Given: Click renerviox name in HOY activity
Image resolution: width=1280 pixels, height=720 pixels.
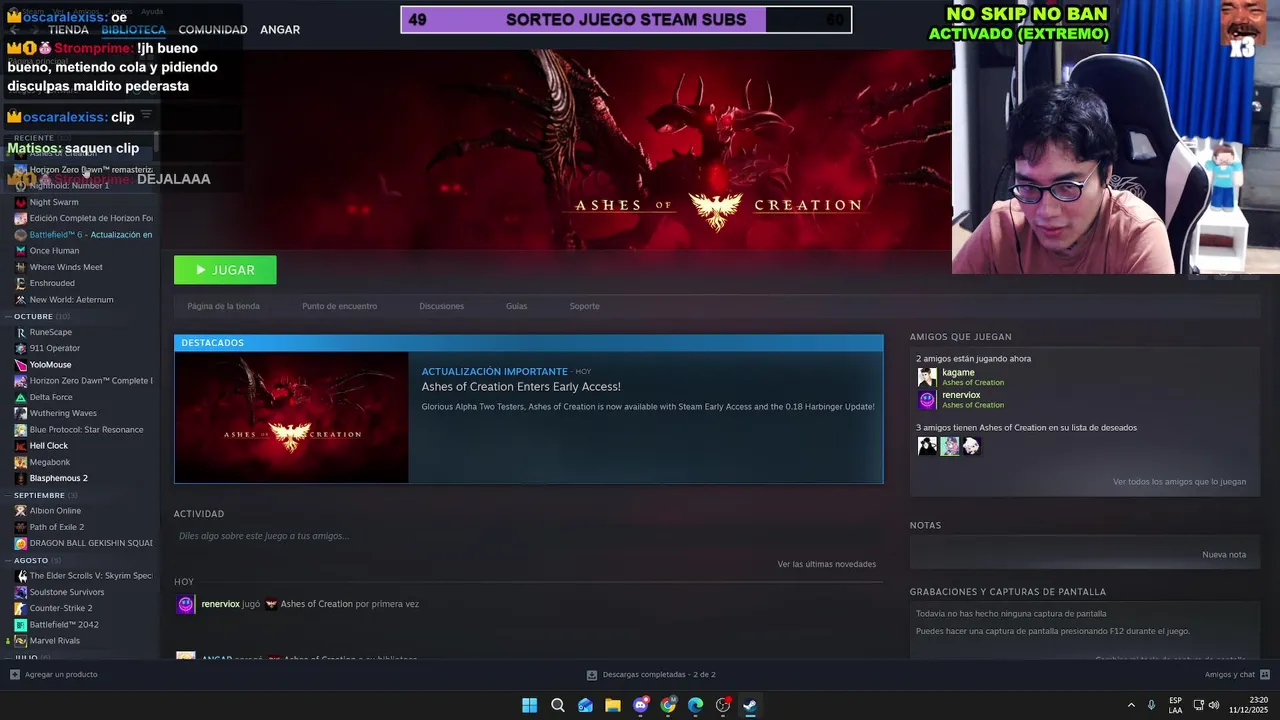Looking at the screenshot, I should (220, 604).
